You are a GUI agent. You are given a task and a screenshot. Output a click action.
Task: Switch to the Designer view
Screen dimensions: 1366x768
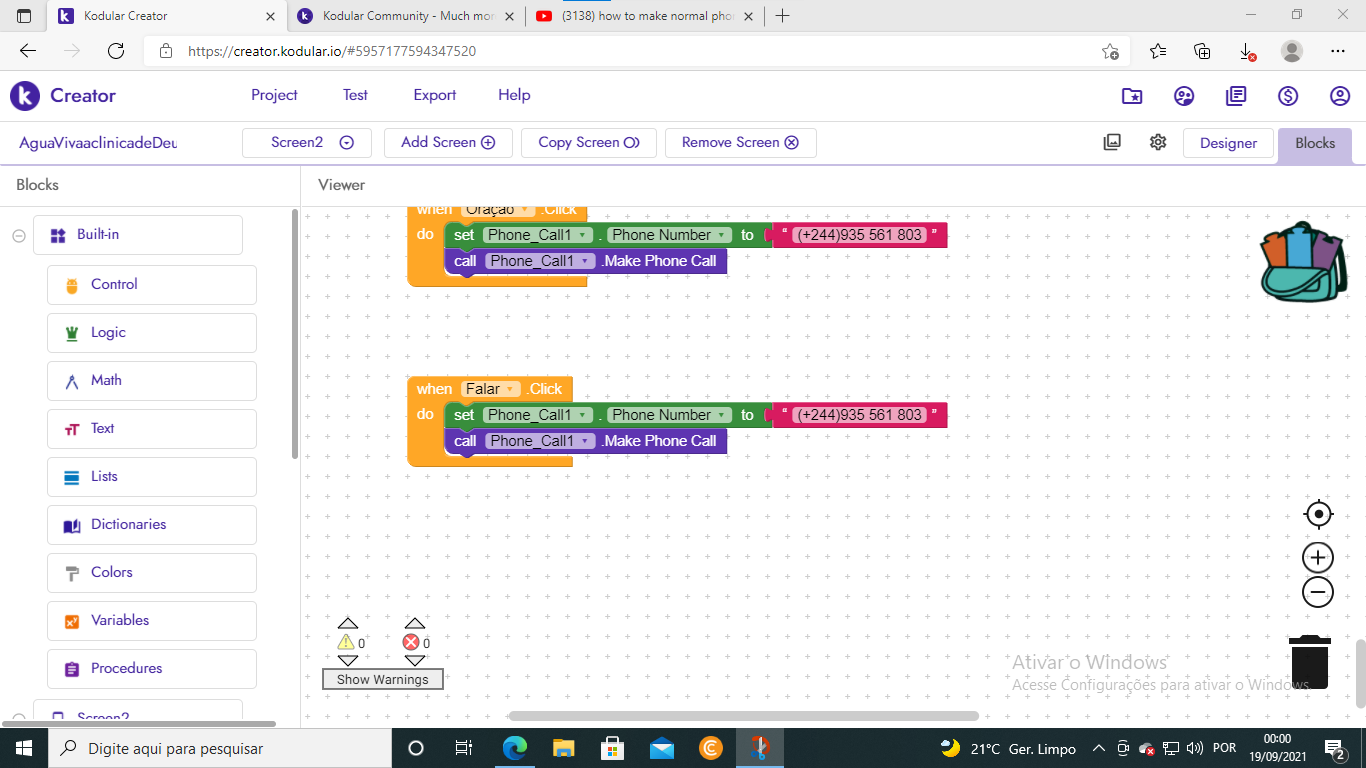[1228, 143]
